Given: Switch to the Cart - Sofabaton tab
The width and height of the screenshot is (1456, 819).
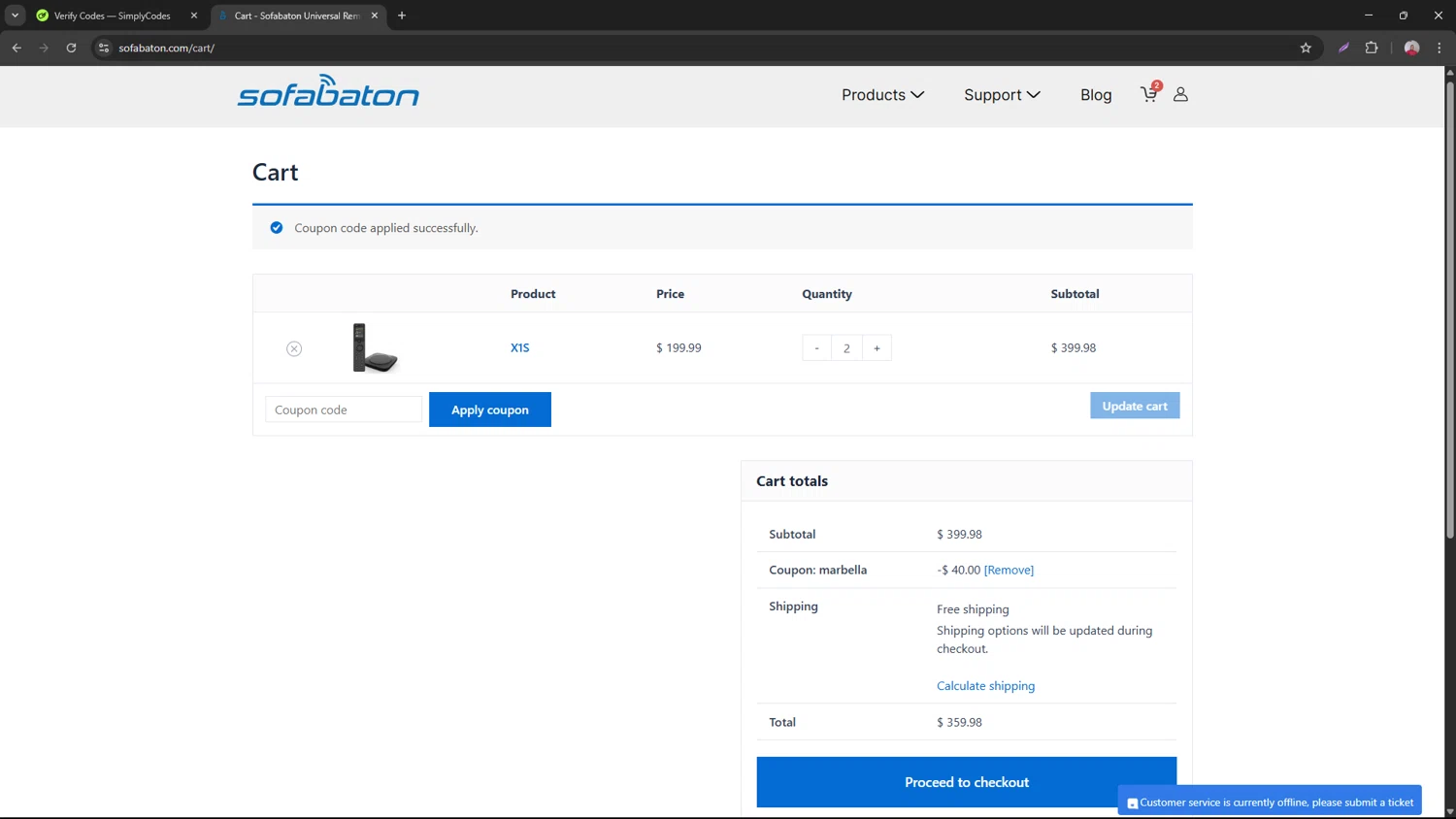Looking at the screenshot, I should click(297, 16).
